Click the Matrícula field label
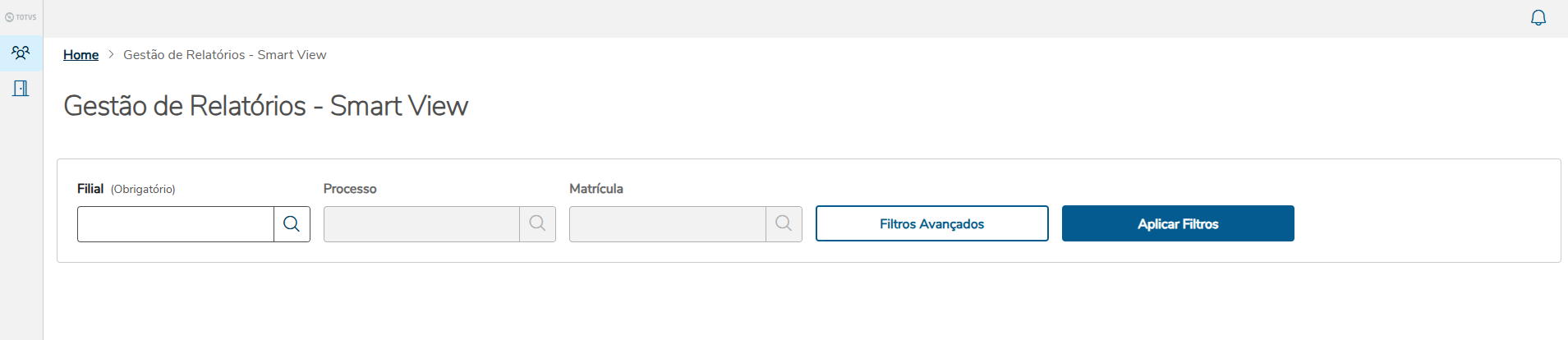Screen dimensions: 1568x340 [596, 189]
